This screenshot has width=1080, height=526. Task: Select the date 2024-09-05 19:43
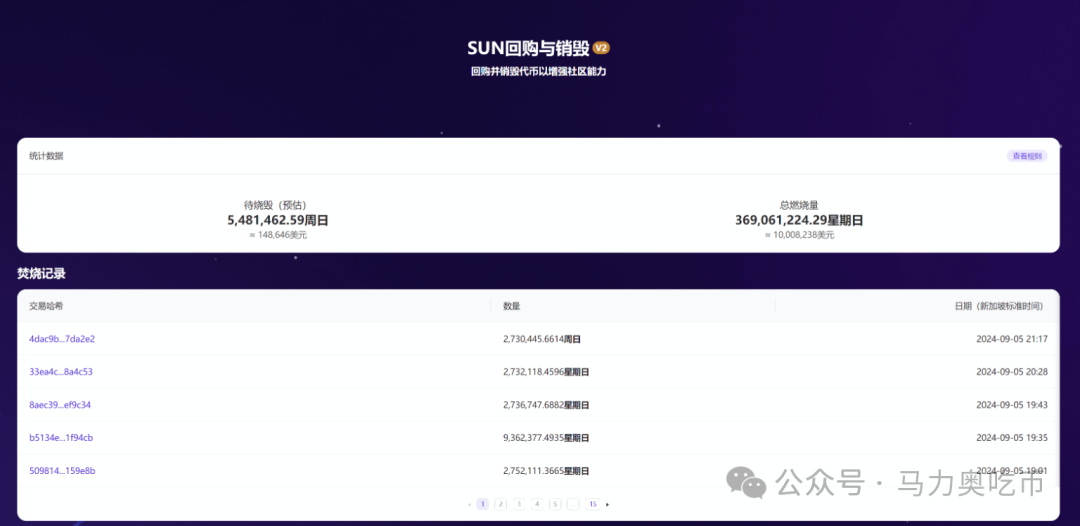pos(1012,405)
